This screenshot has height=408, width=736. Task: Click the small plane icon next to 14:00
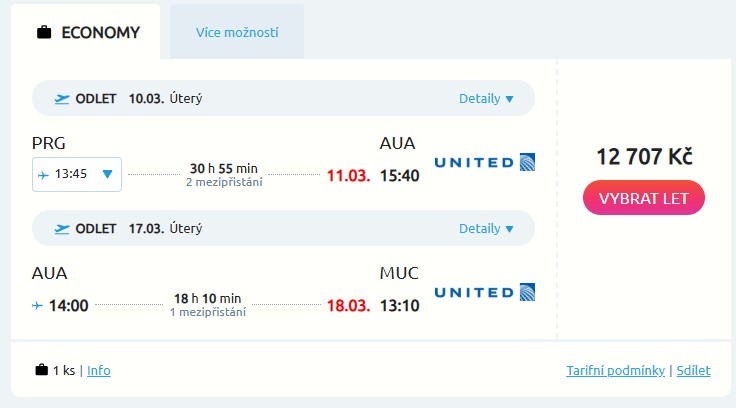coord(38,304)
